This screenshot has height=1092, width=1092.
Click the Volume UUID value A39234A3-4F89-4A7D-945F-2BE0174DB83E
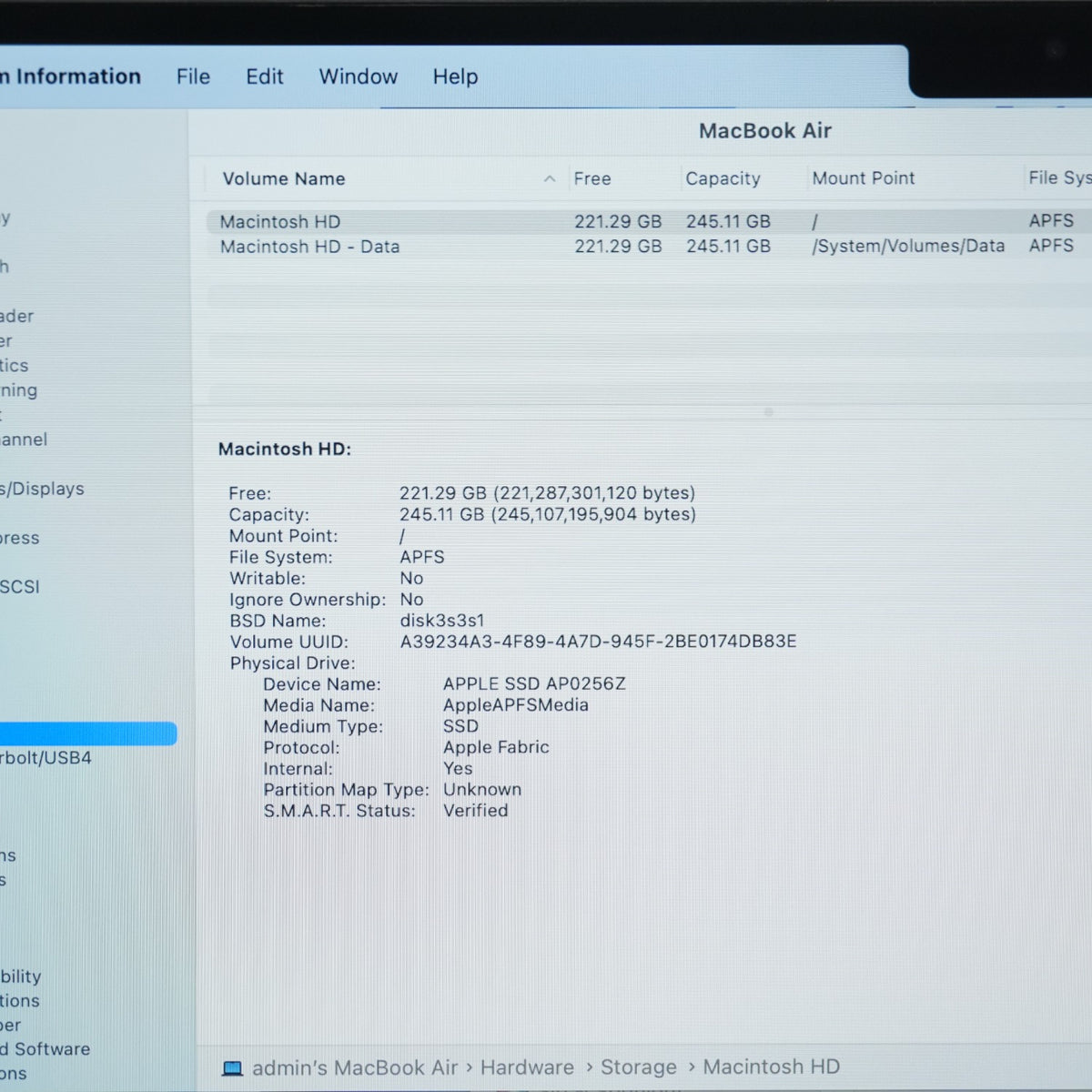pos(598,642)
